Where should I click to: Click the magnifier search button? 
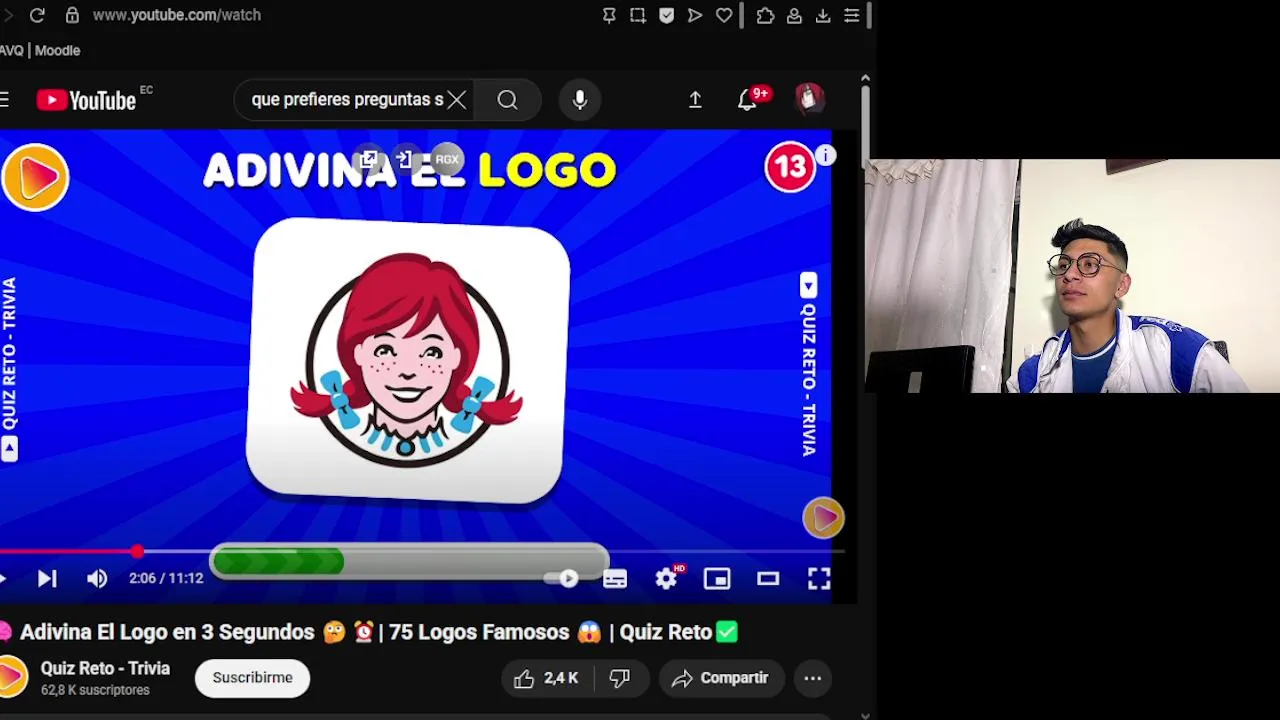click(x=507, y=100)
